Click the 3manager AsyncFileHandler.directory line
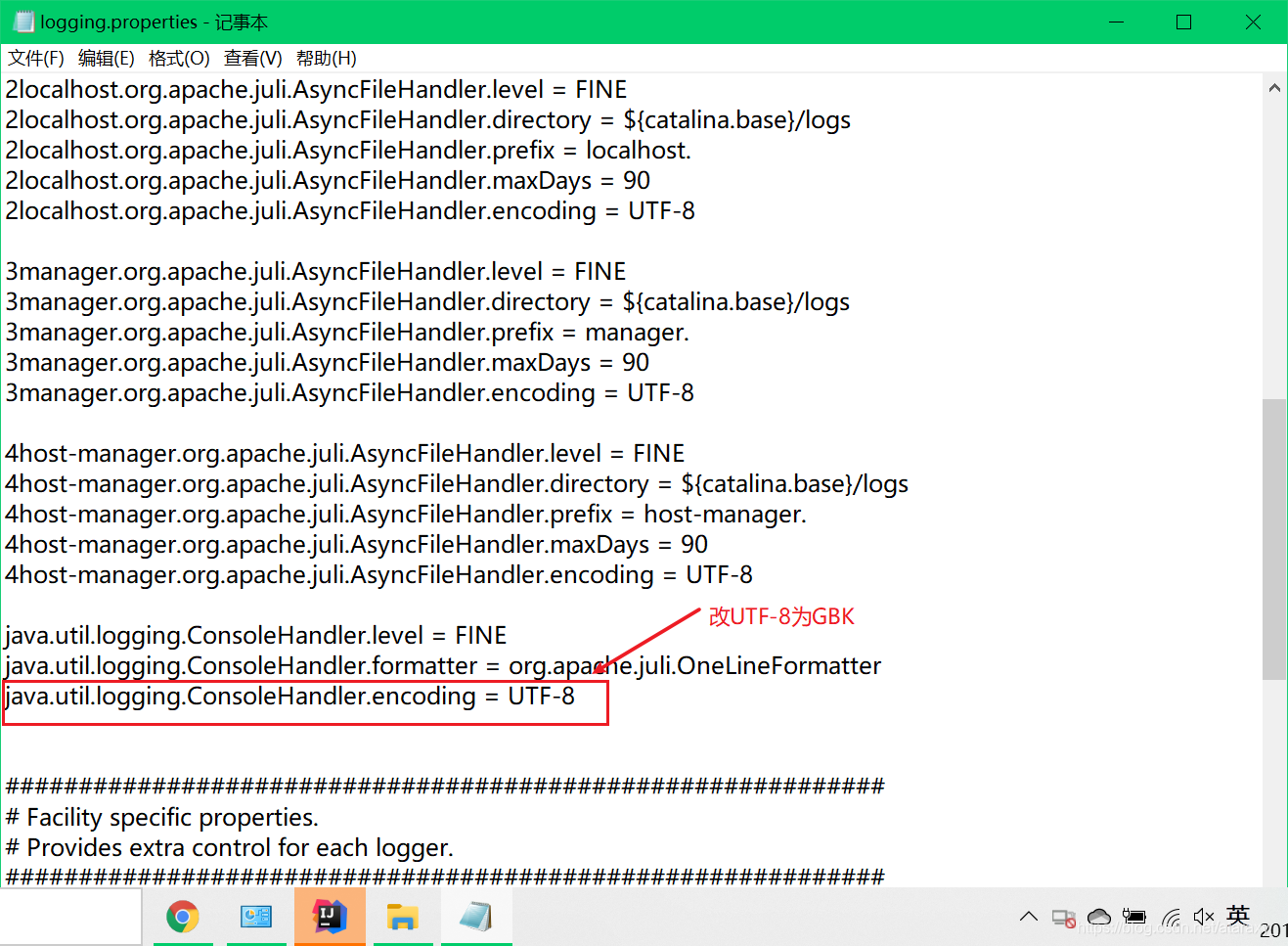Viewport: 1288px width, 946px height. (x=427, y=302)
